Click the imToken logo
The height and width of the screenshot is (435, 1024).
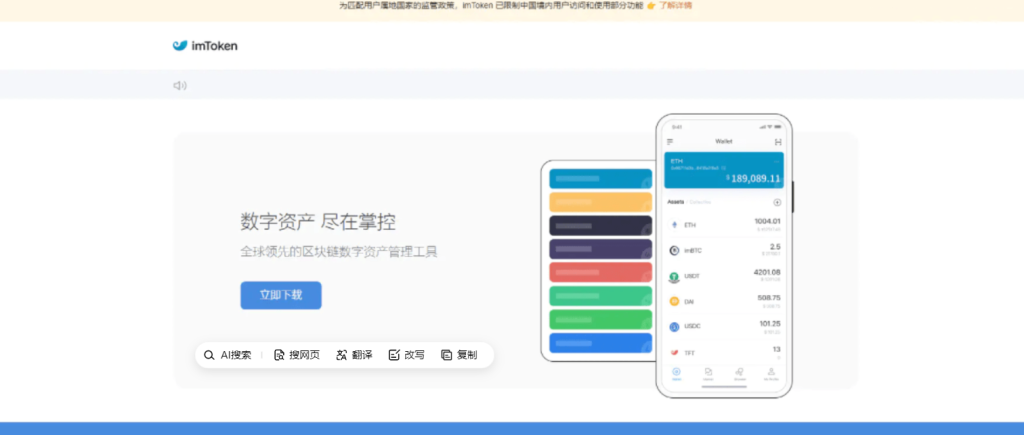point(204,46)
